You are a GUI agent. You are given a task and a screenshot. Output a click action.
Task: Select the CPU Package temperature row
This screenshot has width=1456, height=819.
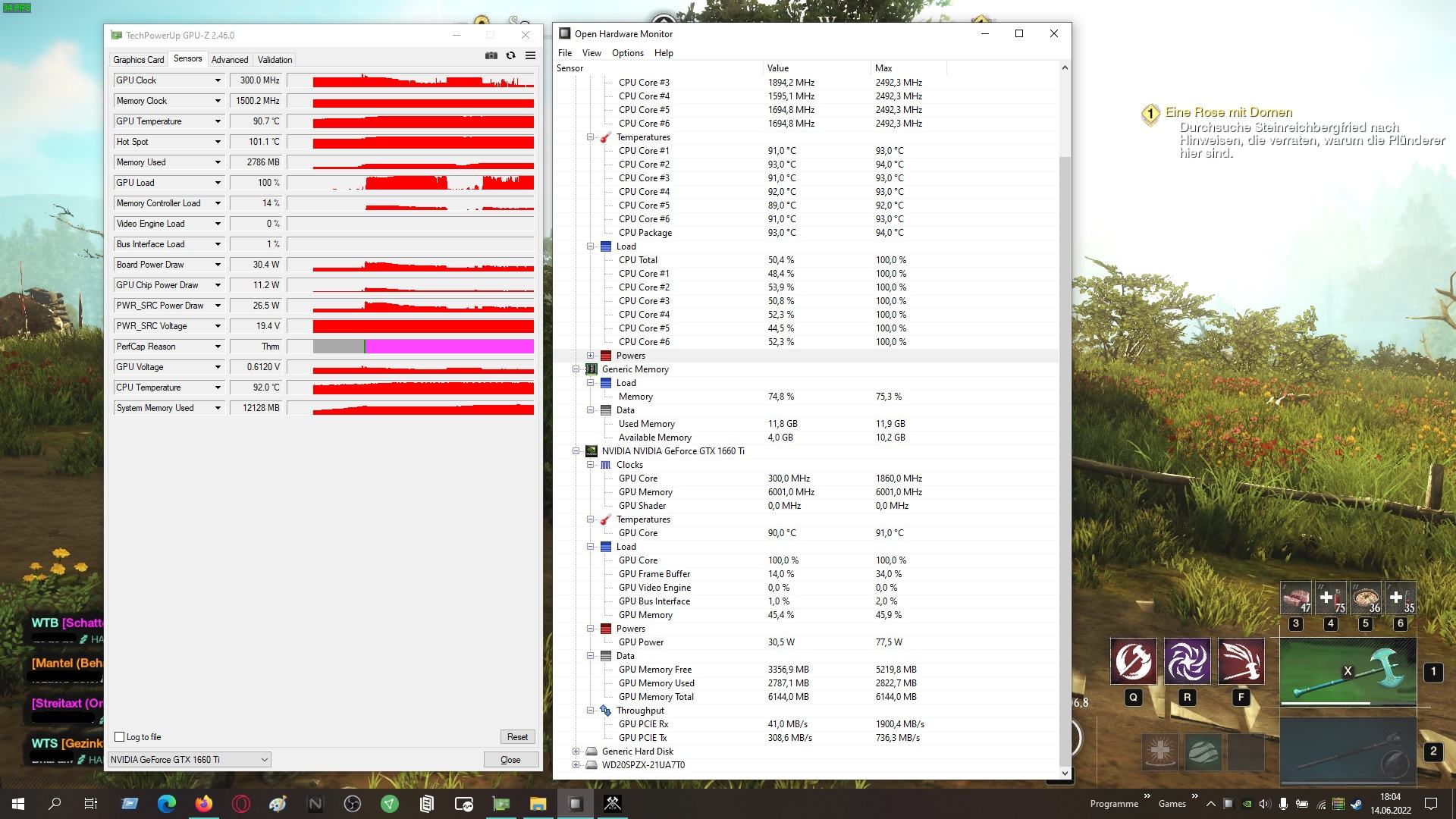pos(805,233)
